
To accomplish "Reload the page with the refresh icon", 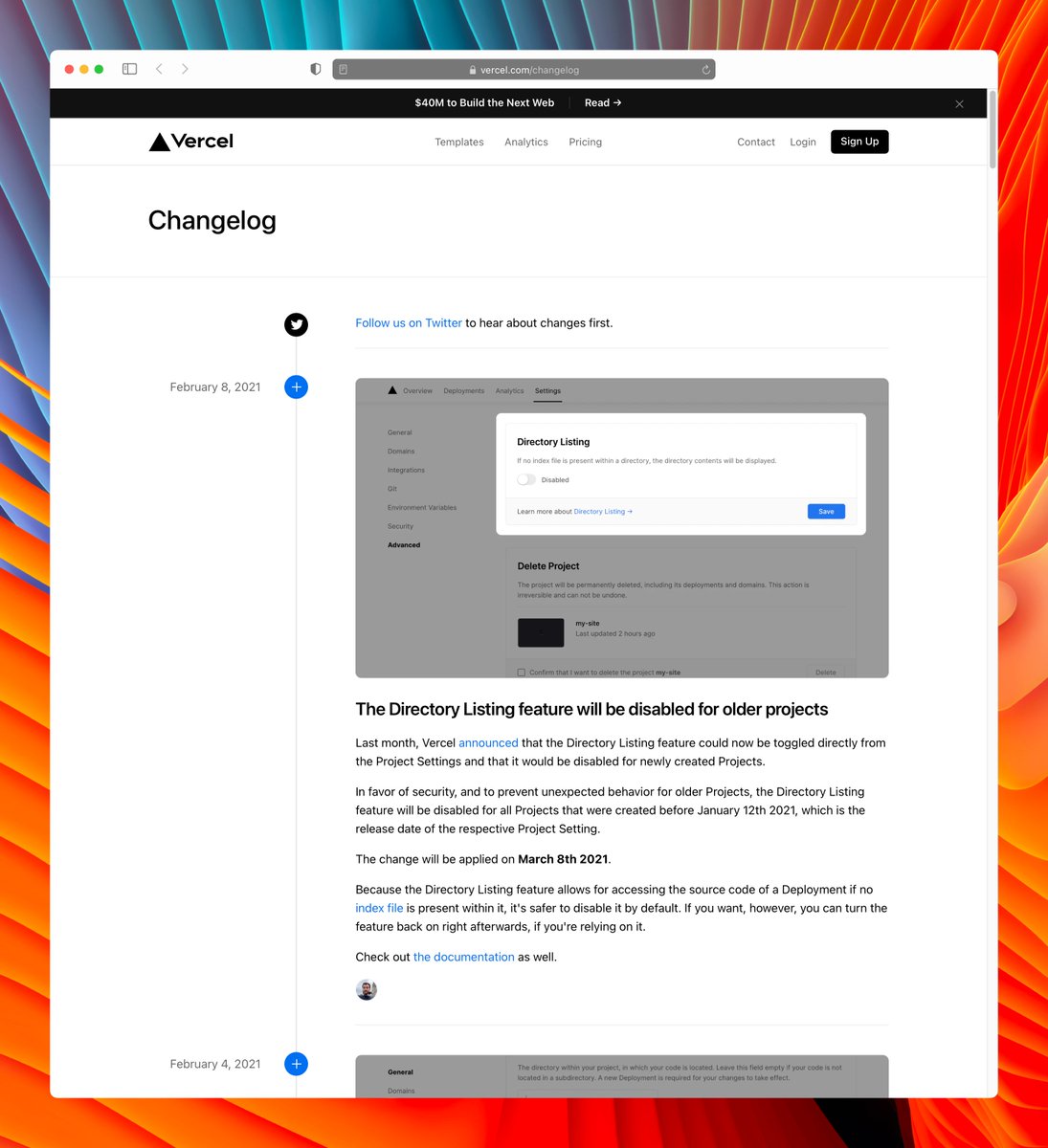I will tap(706, 70).
